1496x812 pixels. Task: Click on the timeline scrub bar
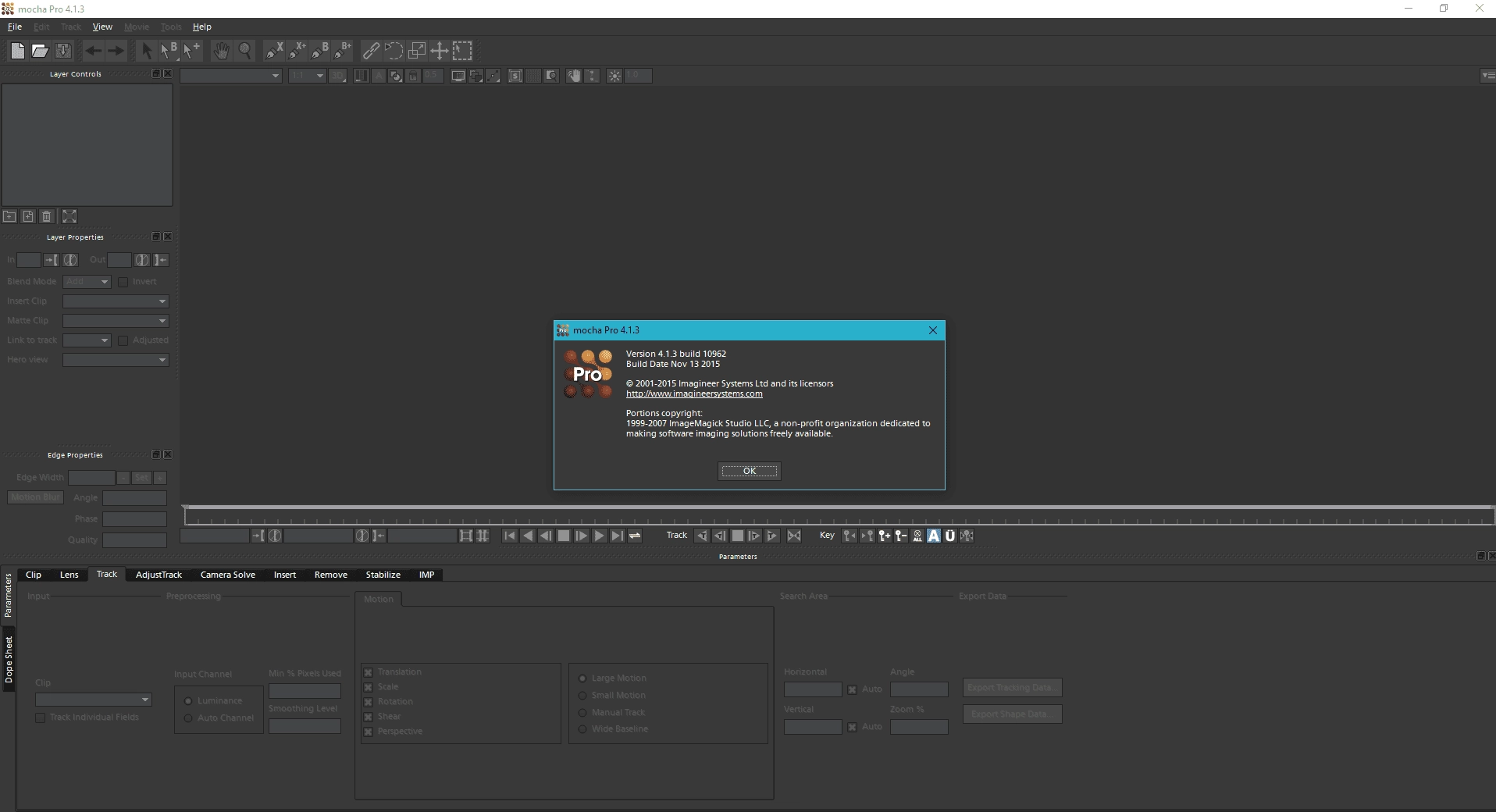(x=839, y=515)
